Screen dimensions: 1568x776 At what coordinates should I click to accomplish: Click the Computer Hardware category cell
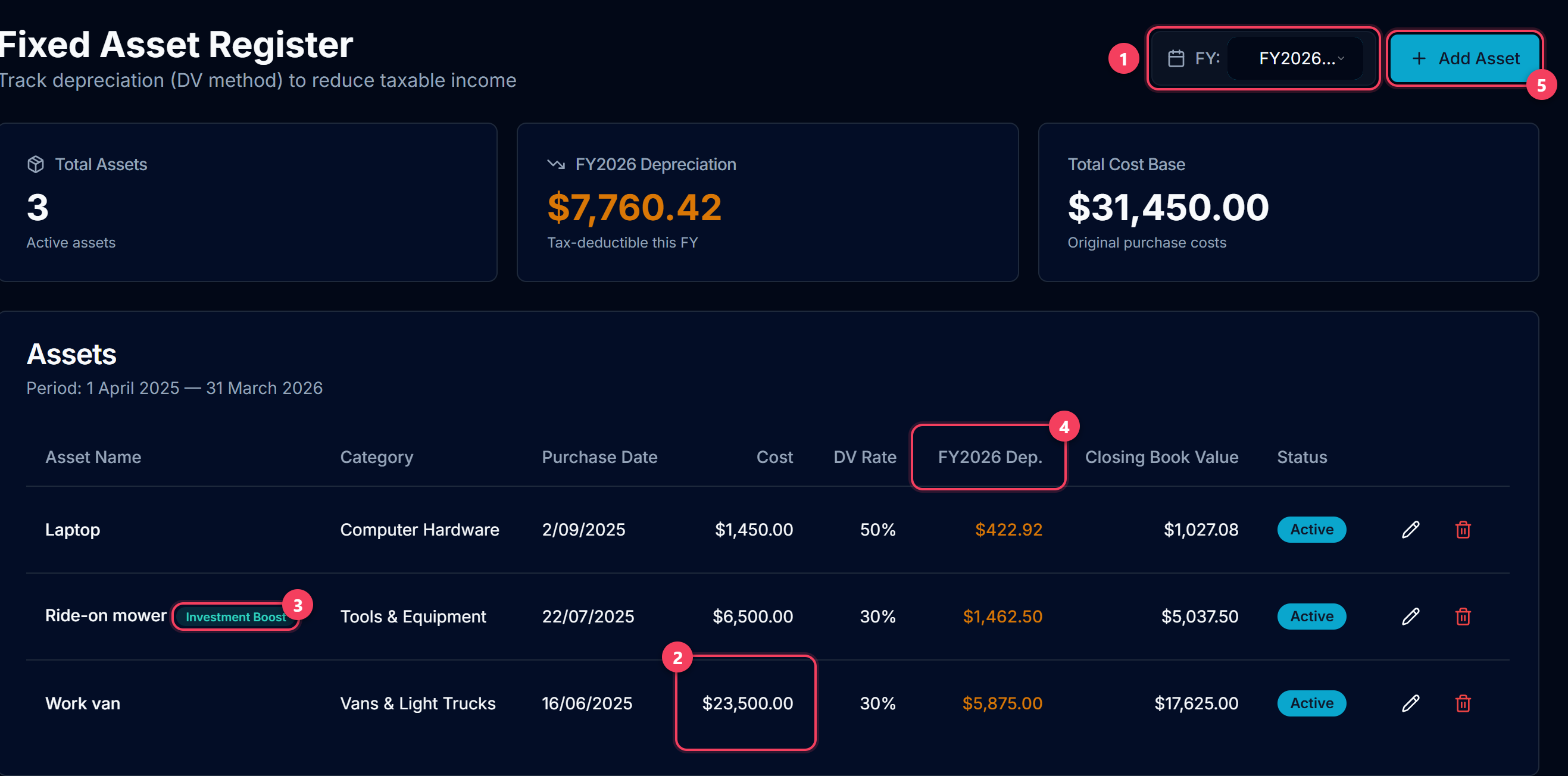pyautogui.click(x=420, y=530)
